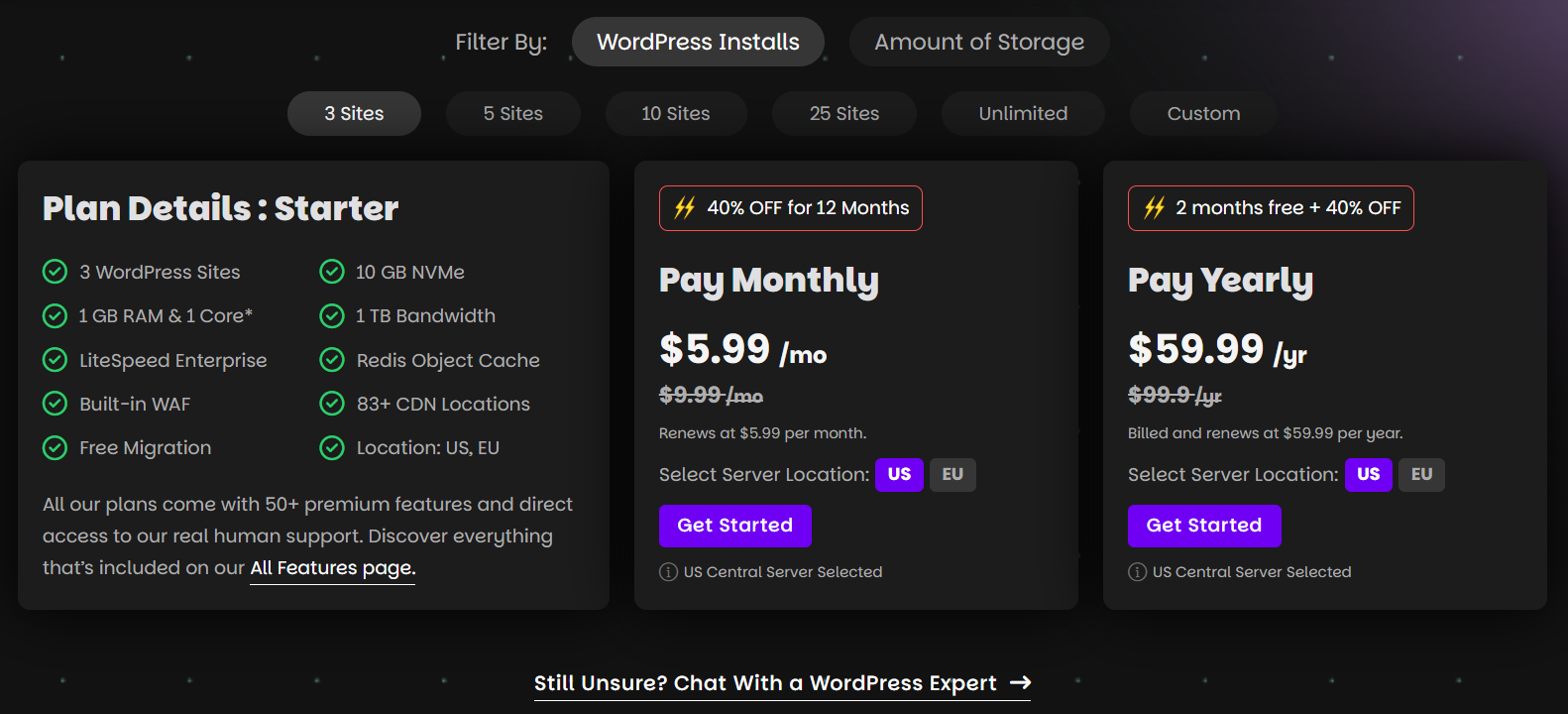Click the arrow icon after Chat With a WordPress Expert

(x=1020, y=683)
